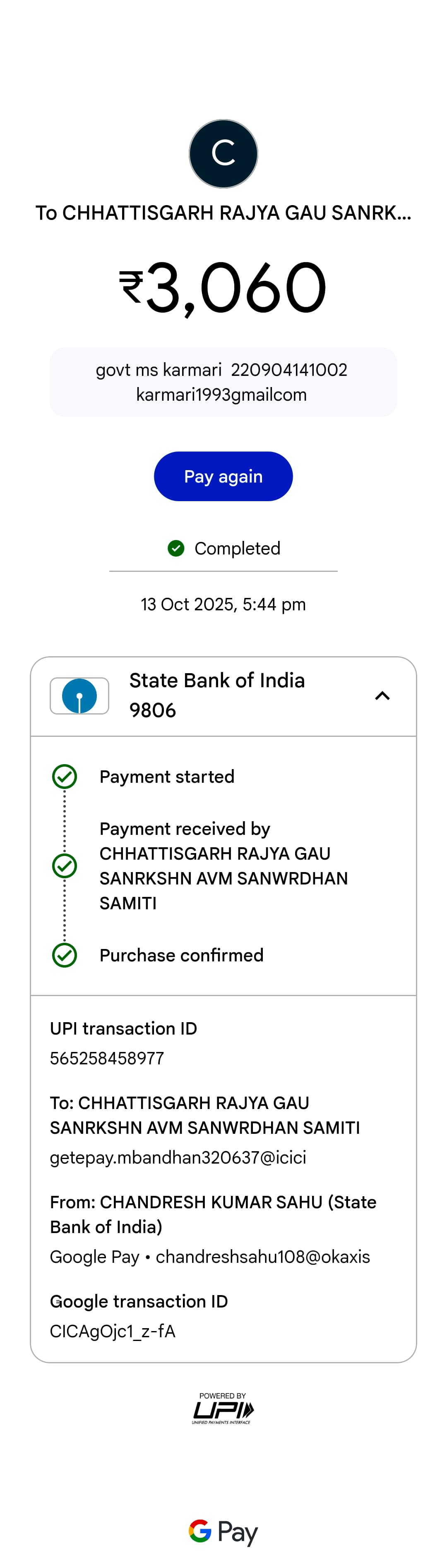Click the recipient avatar with letter C

point(223,153)
